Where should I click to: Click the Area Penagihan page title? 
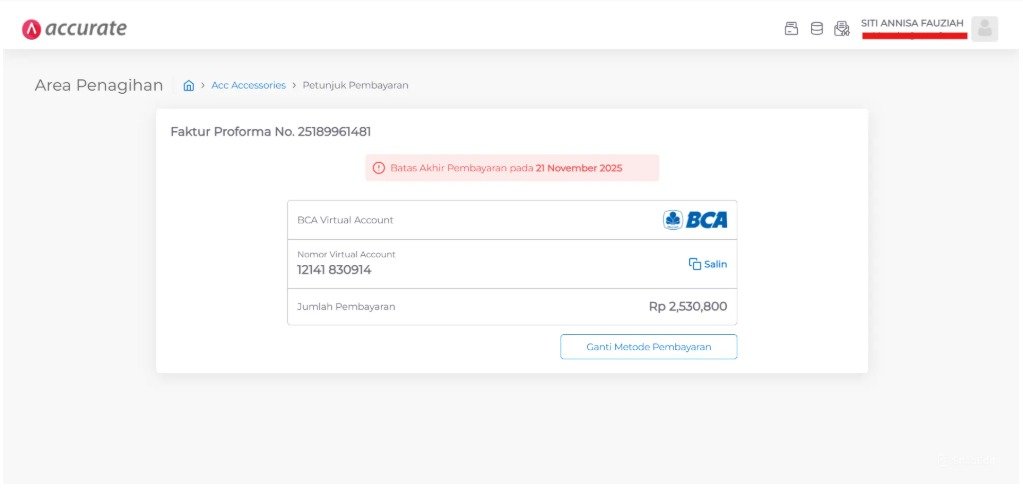tap(99, 85)
